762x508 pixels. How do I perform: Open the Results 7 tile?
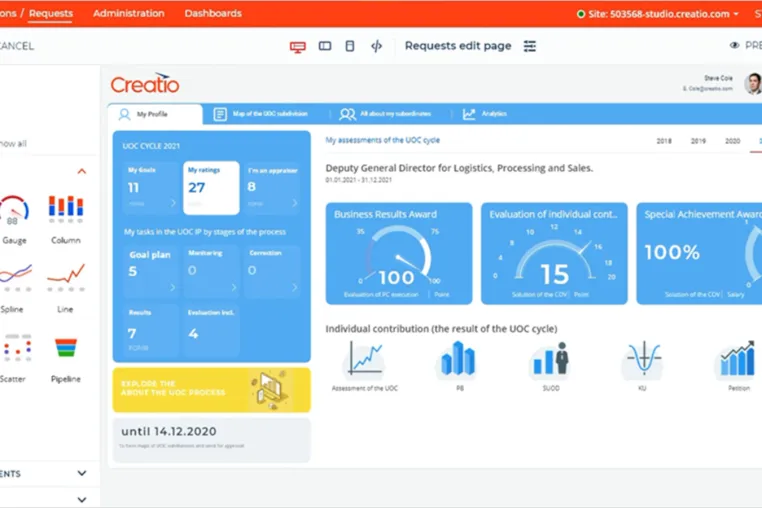pyautogui.click(x=151, y=331)
